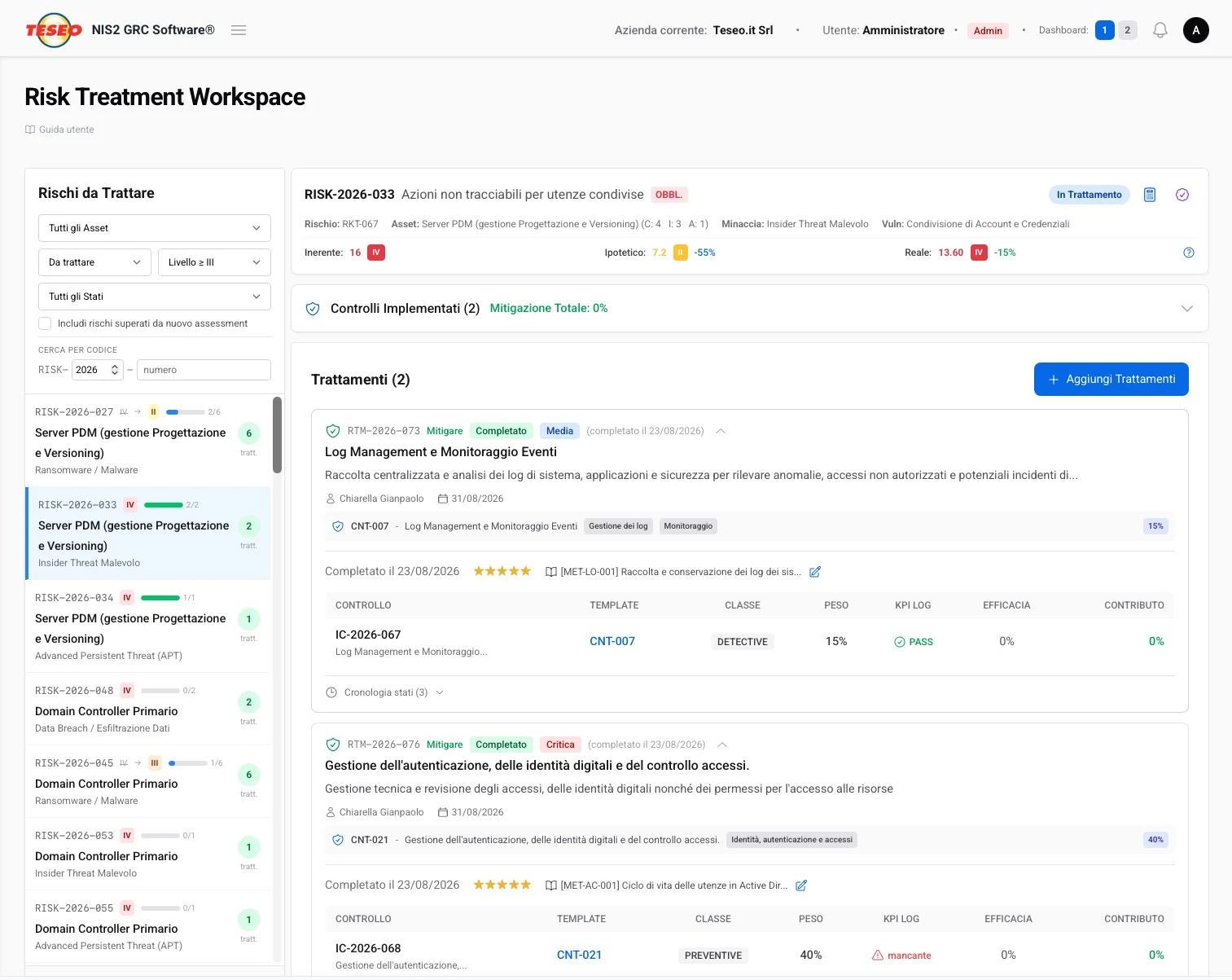This screenshot has height=980, width=1232.
Task: Click the Identità, autenticazione e accessi tag
Action: pos(791,840)
